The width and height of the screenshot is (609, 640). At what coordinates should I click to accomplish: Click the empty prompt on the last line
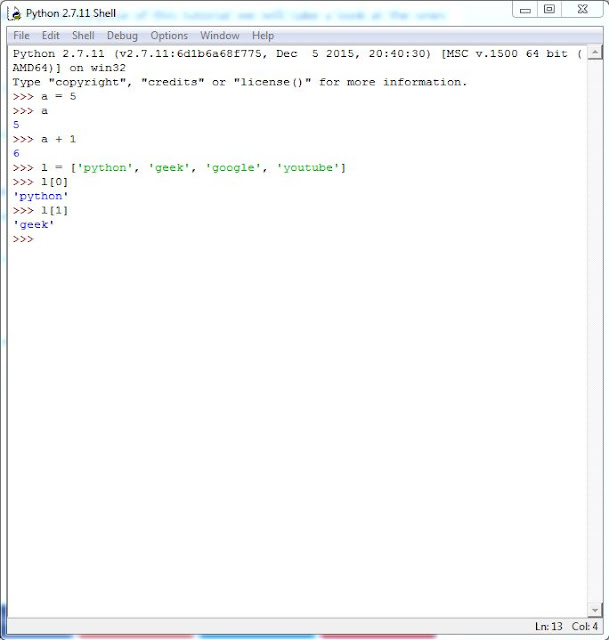click(23, 239)
